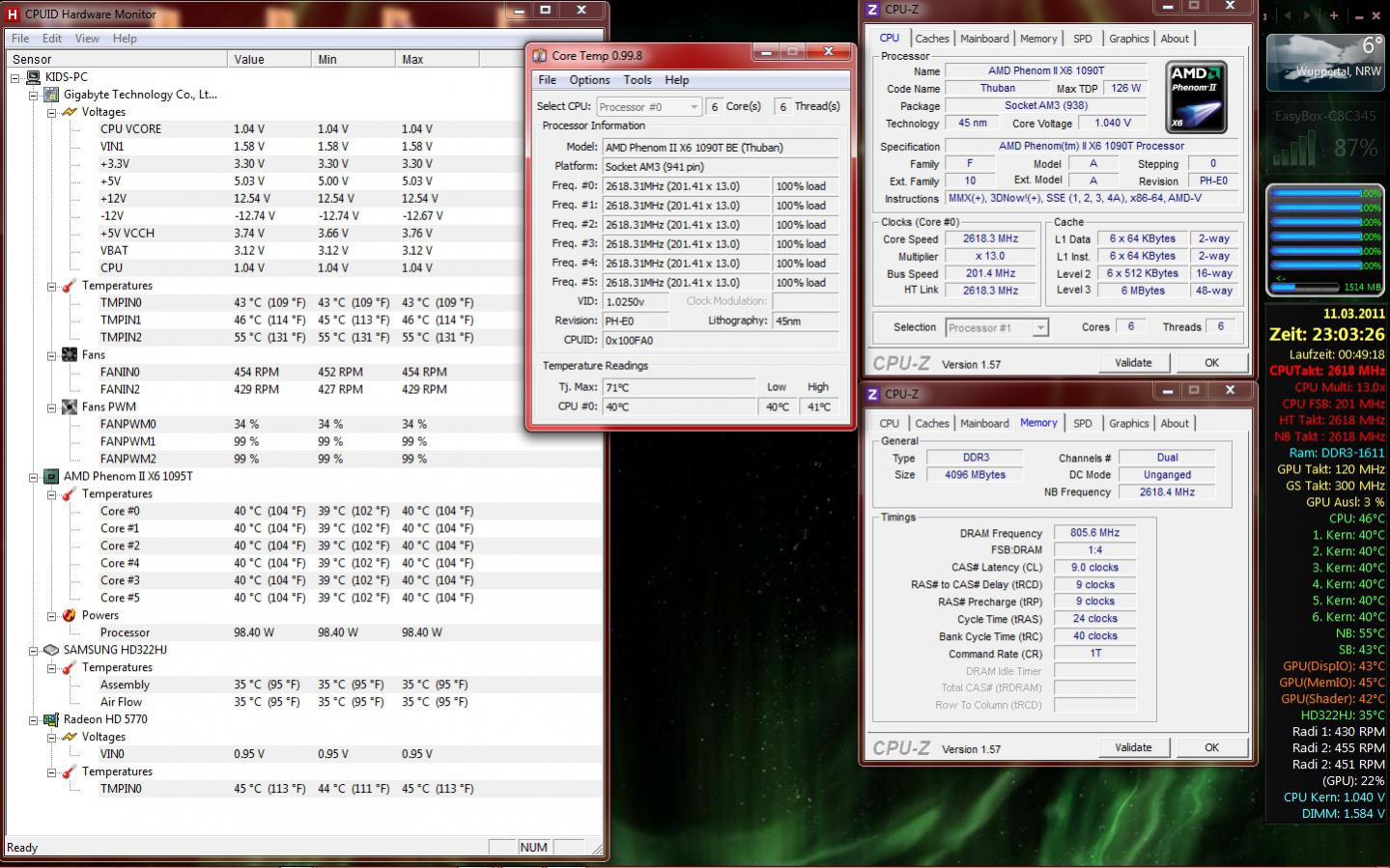This screenshot has width=1390, height=868.
Task: Click the SAMSUNG HD322HJ hard drive icon
Action: pyautogui.click(x=51, y=651)
